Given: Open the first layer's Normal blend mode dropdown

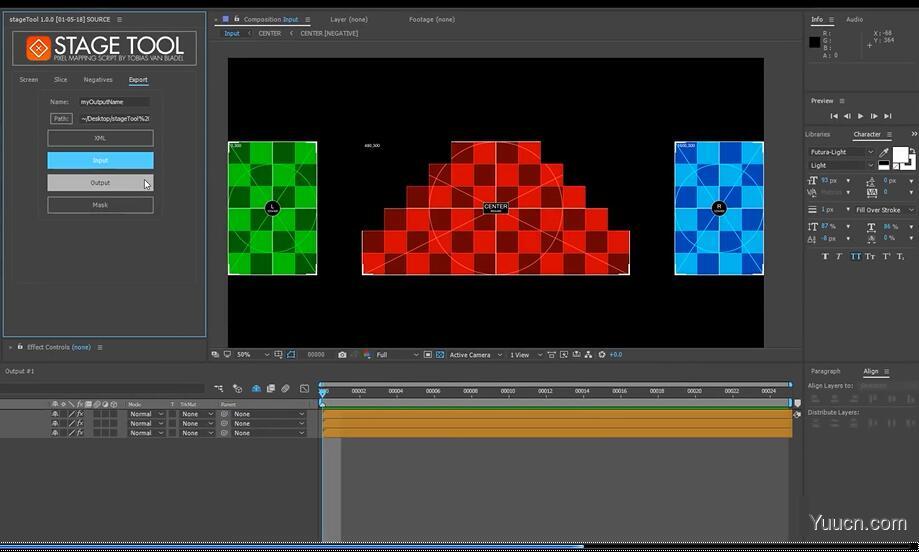Looking at the screenshot, I should click(x=147, y=414).
